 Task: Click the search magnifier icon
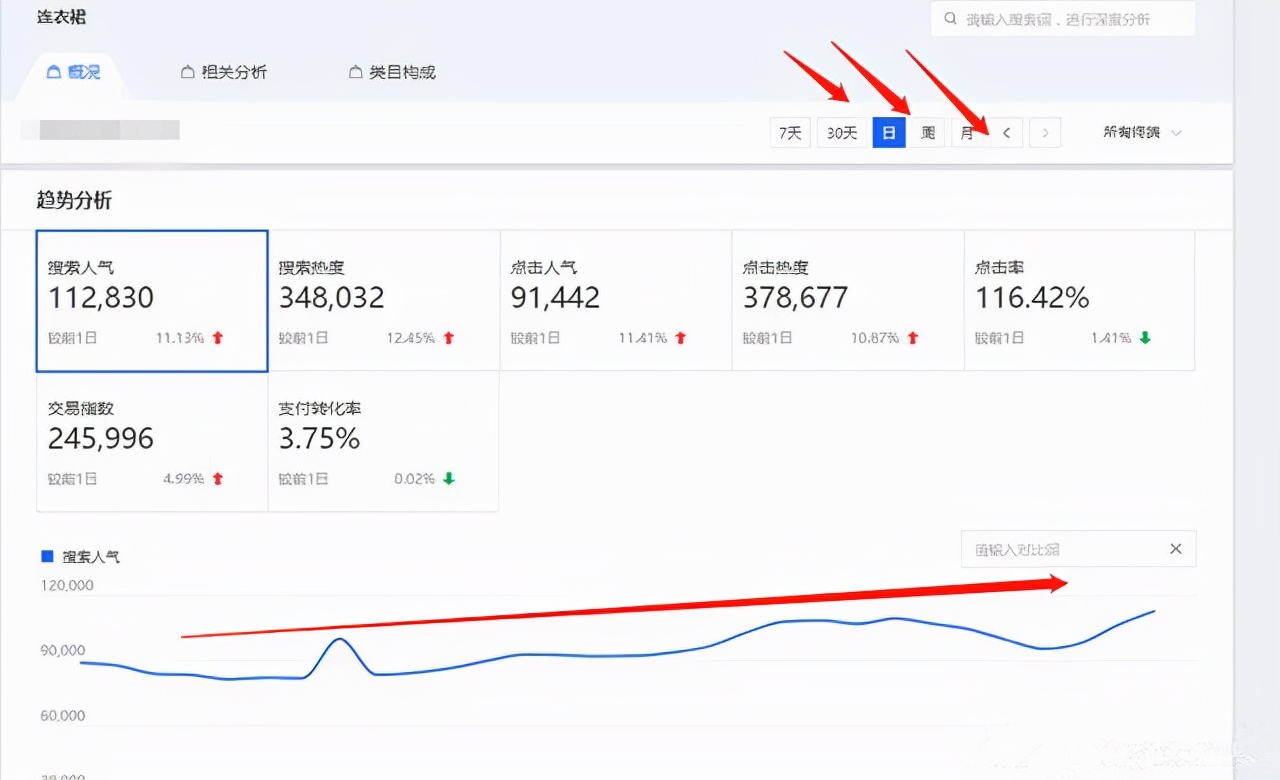point(948,17)
